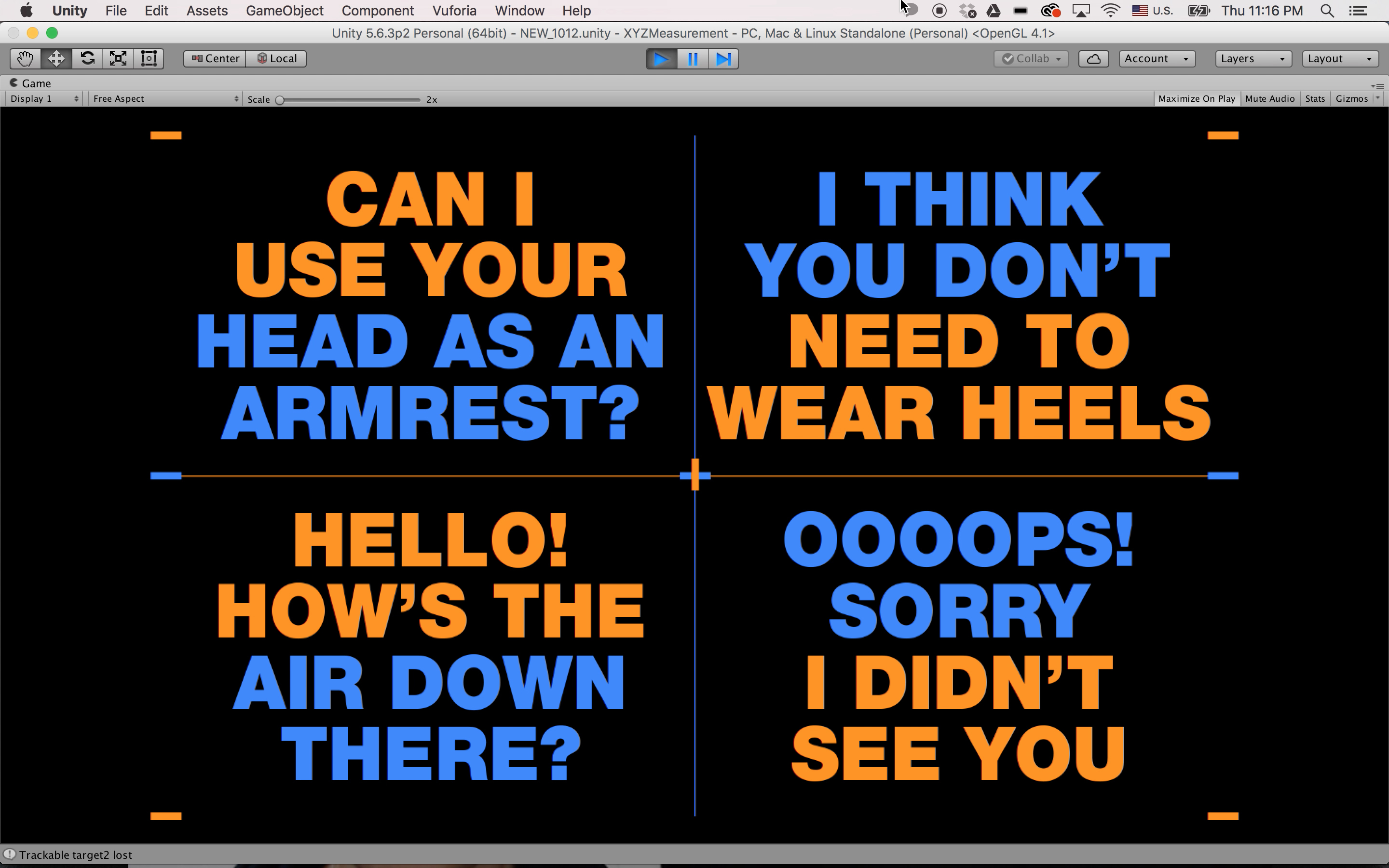The image size is (1389, 868).
Task: Click the screen recording menu bar icon
Action: [940, 10]
